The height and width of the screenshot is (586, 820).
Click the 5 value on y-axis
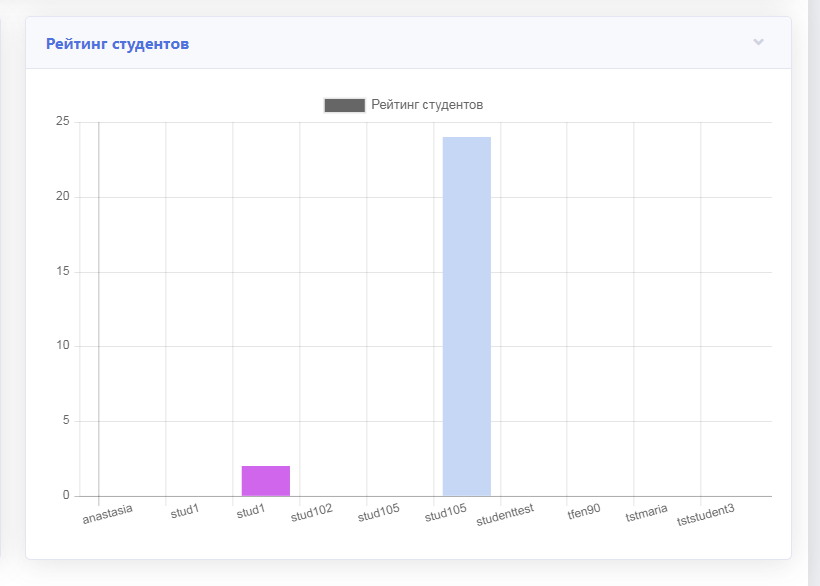pyautogui.click(x=65, y=421)
